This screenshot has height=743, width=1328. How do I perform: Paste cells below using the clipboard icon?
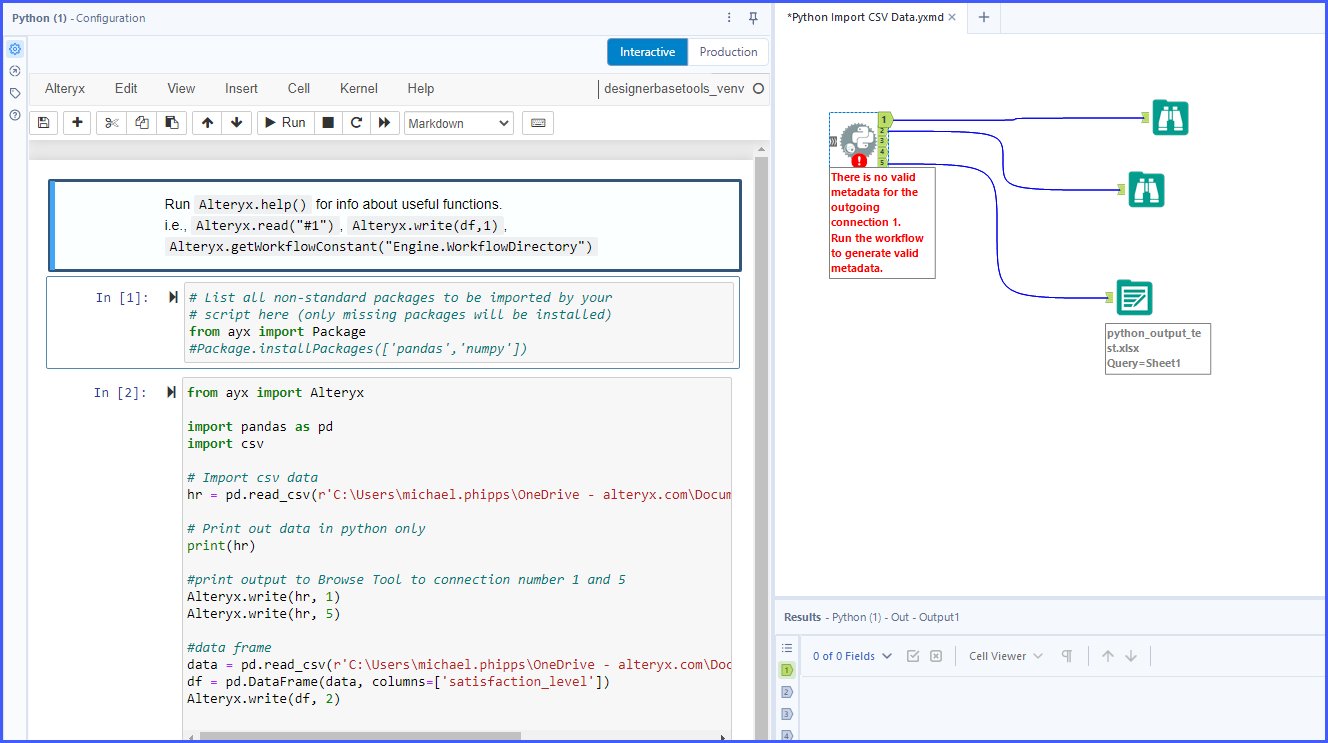(172, 123)
